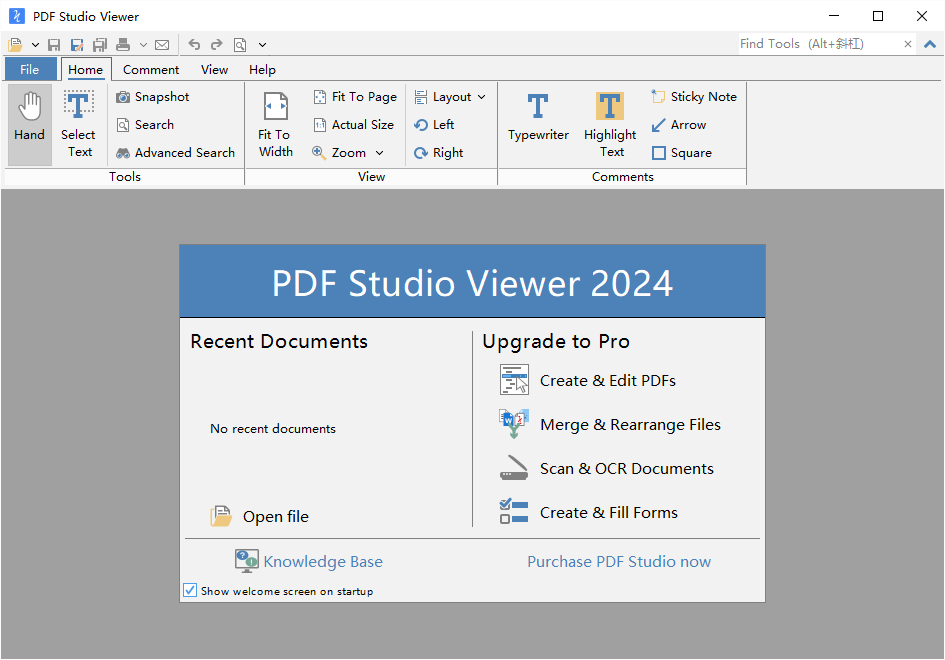The width and height of the screenshot is (945, 660).
Task: Select the Hand tool
Action: [x=30, y=125]
